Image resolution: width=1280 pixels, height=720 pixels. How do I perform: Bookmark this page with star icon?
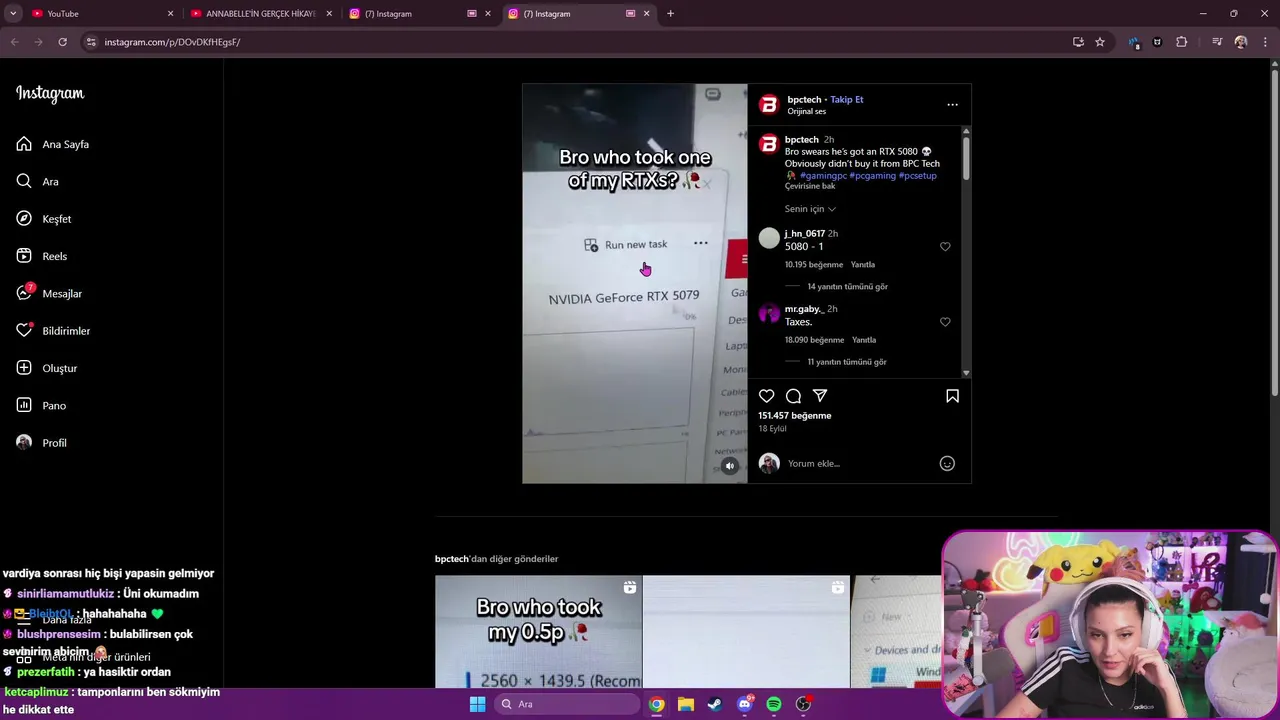point(1100,42)
